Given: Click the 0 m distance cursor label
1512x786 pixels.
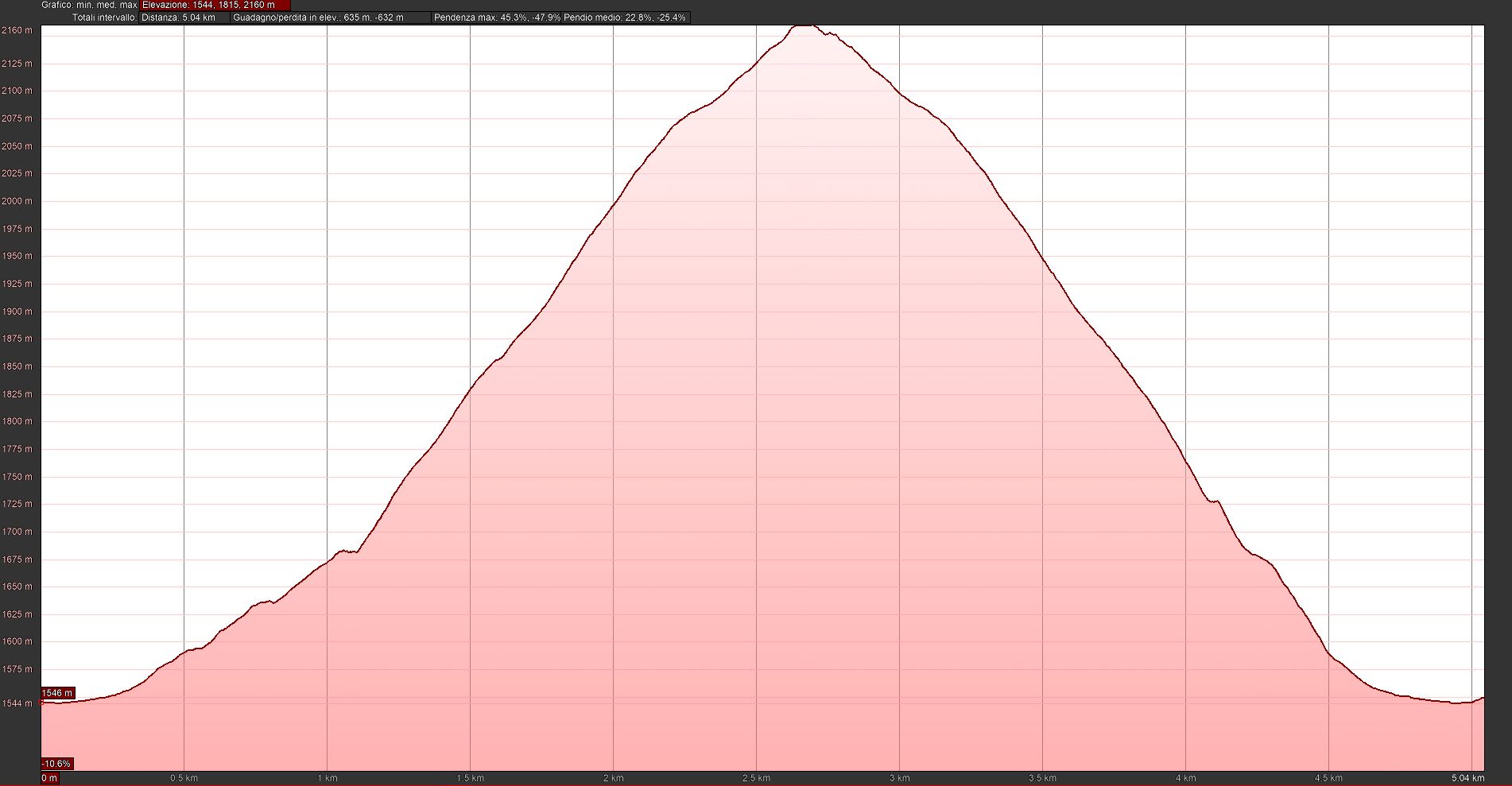Looking at the screenshot, I should point(49,778).
